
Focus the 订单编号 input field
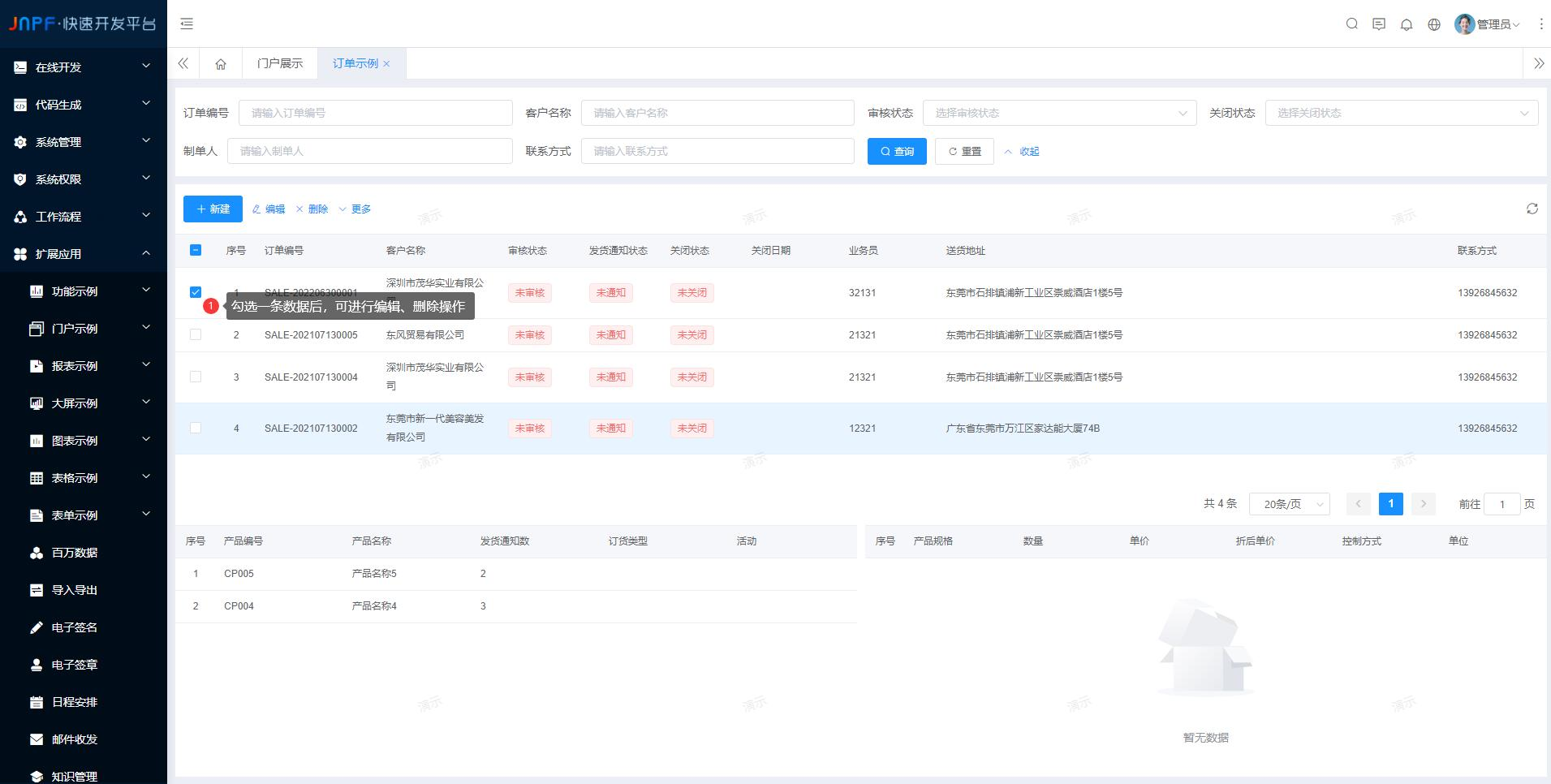tap(375, 113)
